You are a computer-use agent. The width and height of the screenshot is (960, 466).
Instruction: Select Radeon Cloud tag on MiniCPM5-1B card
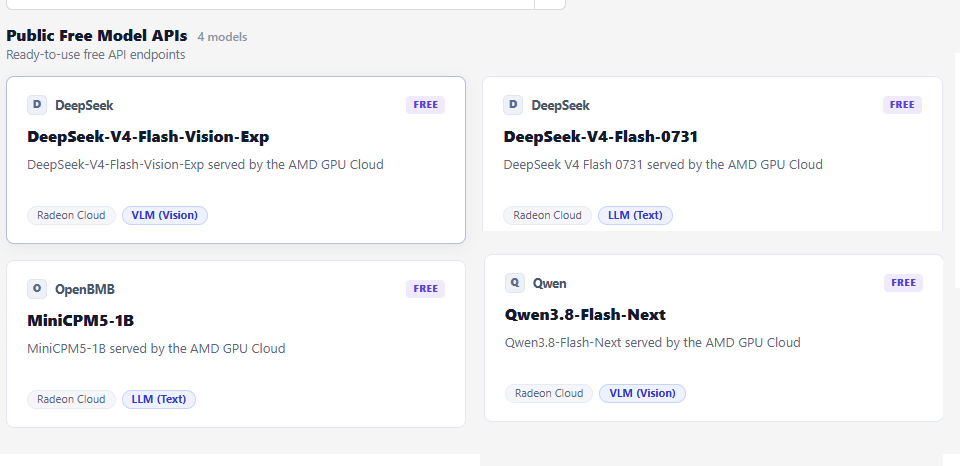pos(71,399)
